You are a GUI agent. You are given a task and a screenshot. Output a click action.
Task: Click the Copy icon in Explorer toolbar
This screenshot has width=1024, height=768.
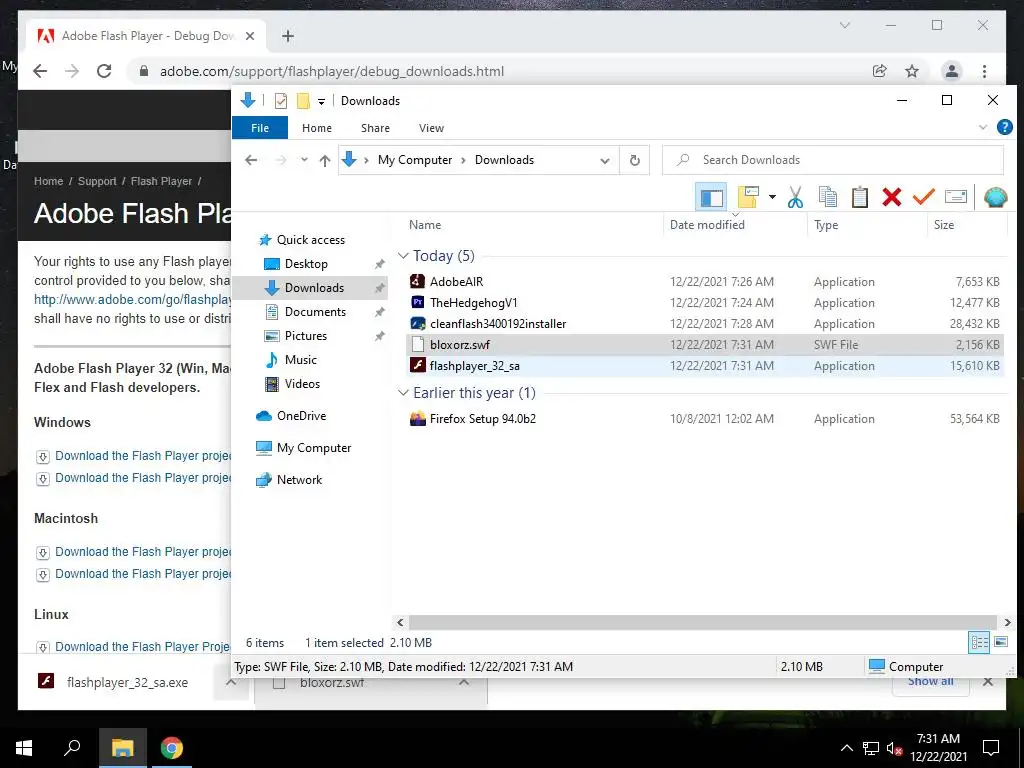[x=827, y=197]
